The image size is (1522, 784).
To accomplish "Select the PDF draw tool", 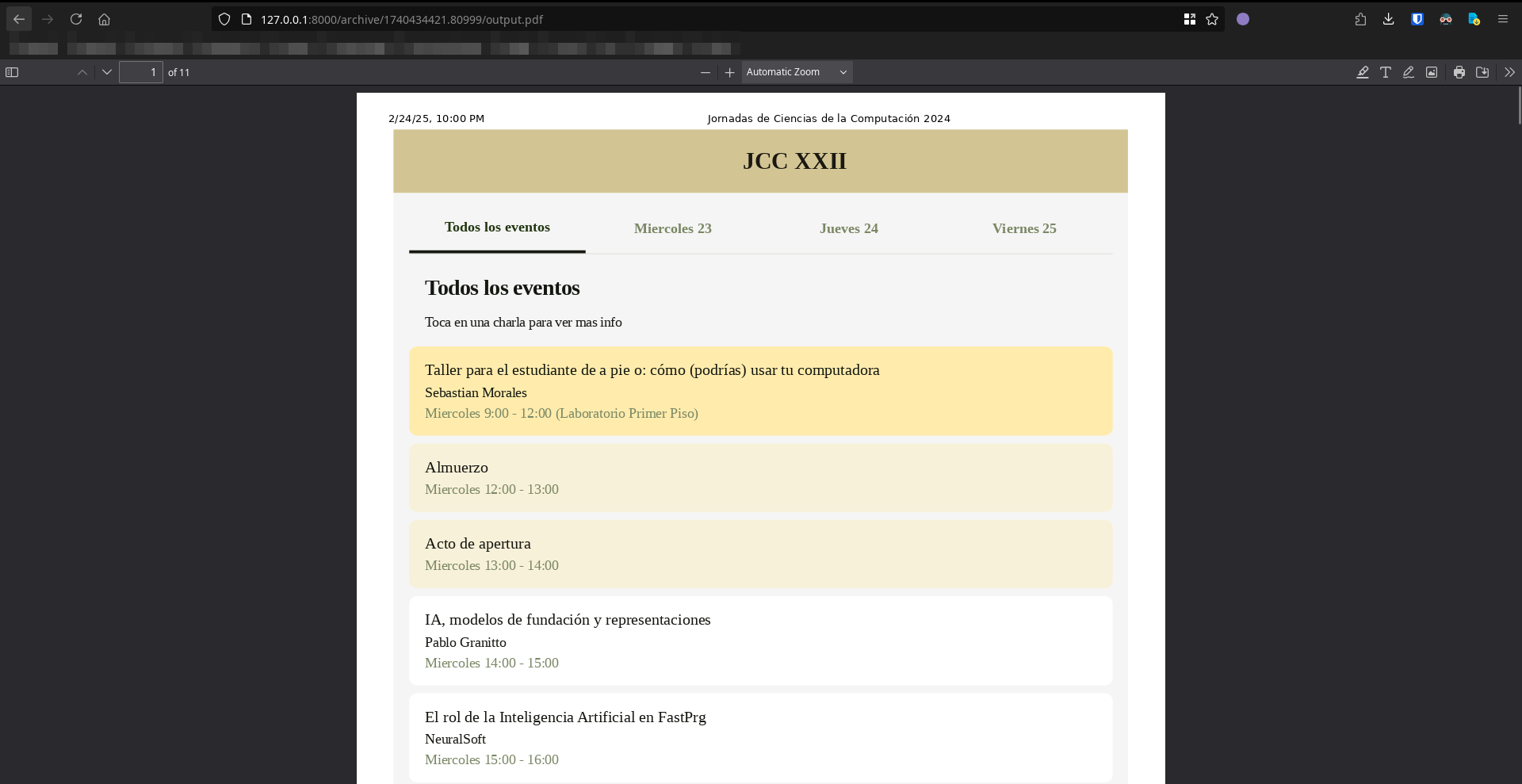I will coord(1409,72).
